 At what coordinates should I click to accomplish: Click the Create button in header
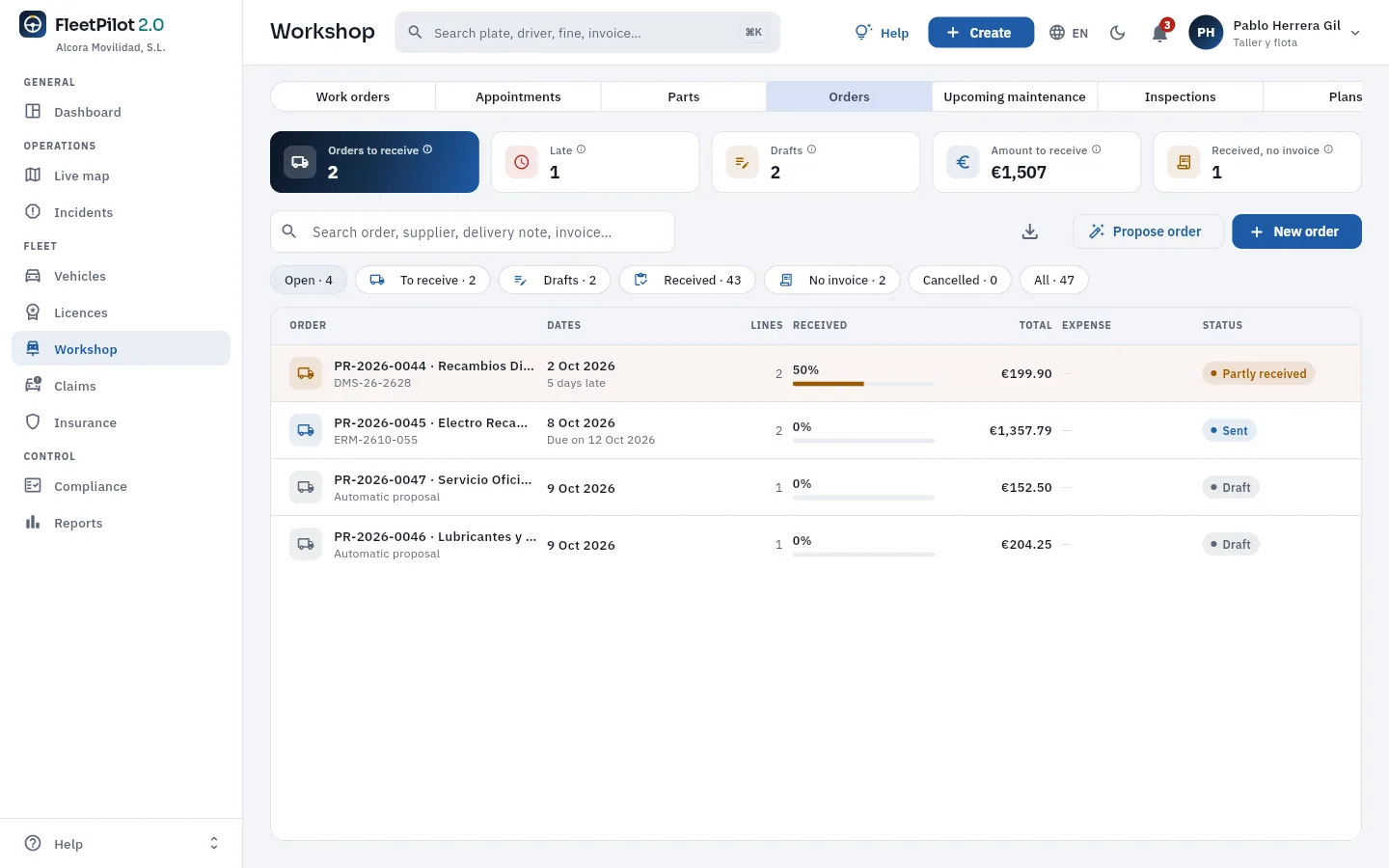point(981,33)
